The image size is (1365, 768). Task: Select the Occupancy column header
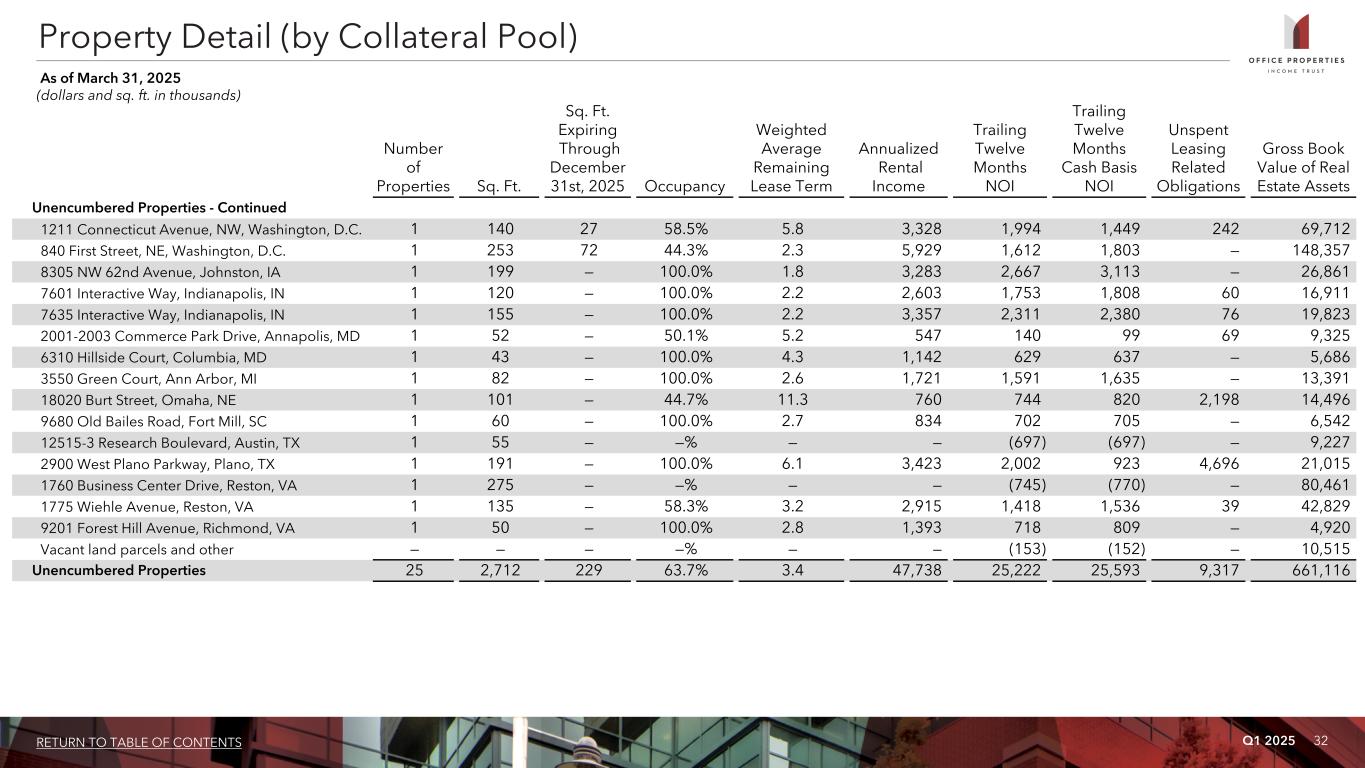685,185
